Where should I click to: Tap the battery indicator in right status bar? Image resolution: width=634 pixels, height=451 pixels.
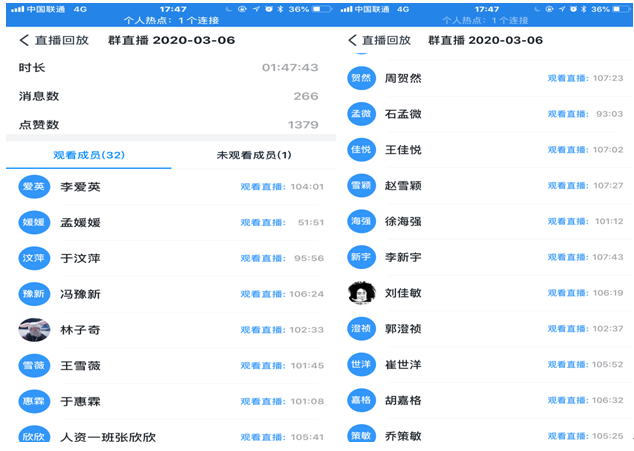(x=621, y=9)
